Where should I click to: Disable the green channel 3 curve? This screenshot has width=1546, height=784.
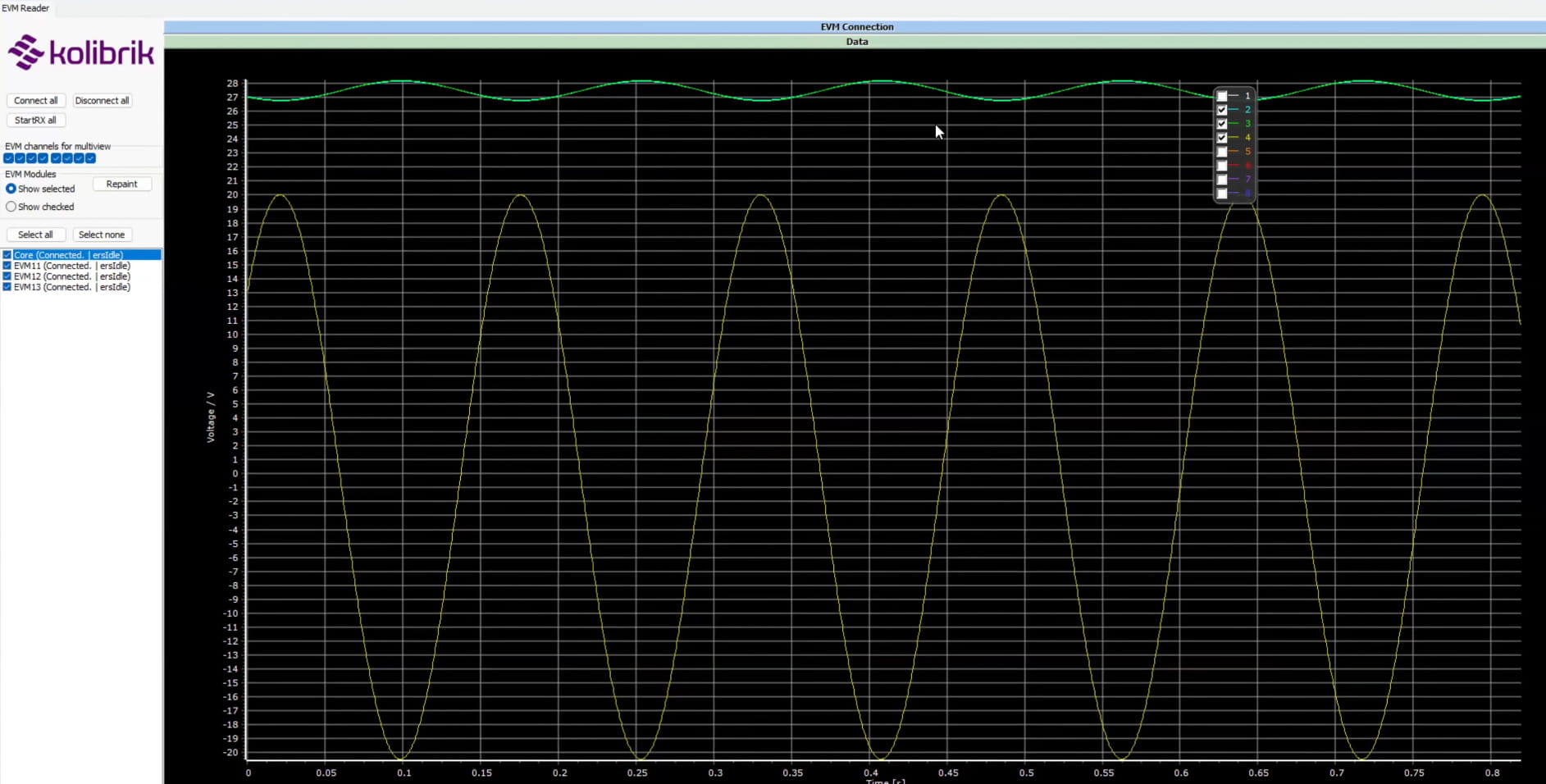point(1223,123)
